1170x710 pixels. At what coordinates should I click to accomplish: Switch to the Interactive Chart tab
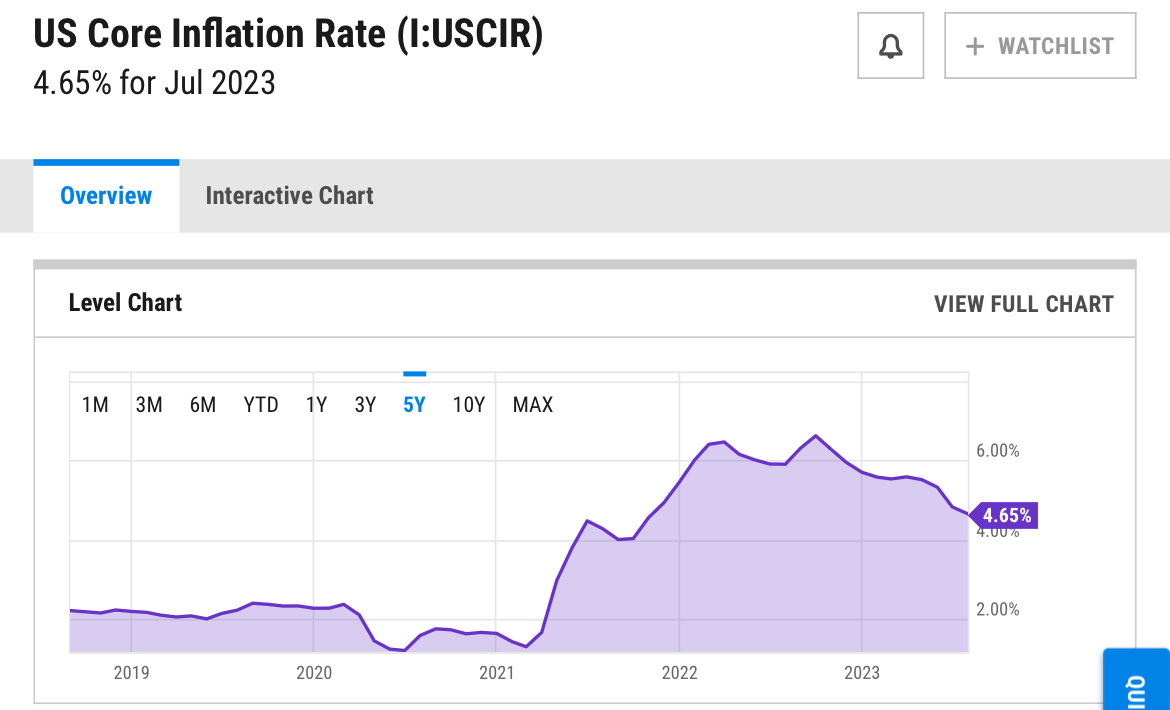tap(289, 195)
